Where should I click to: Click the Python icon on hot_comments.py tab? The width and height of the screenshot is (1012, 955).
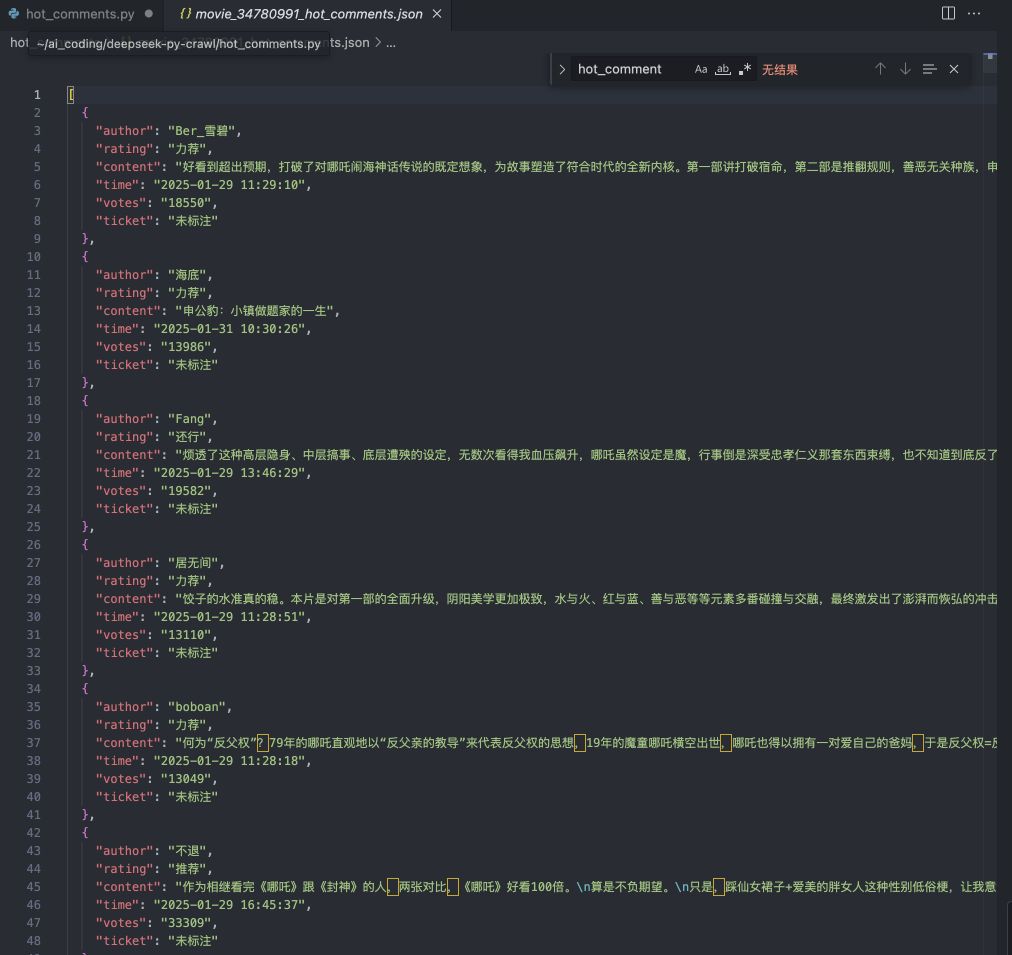pos(13,14)
